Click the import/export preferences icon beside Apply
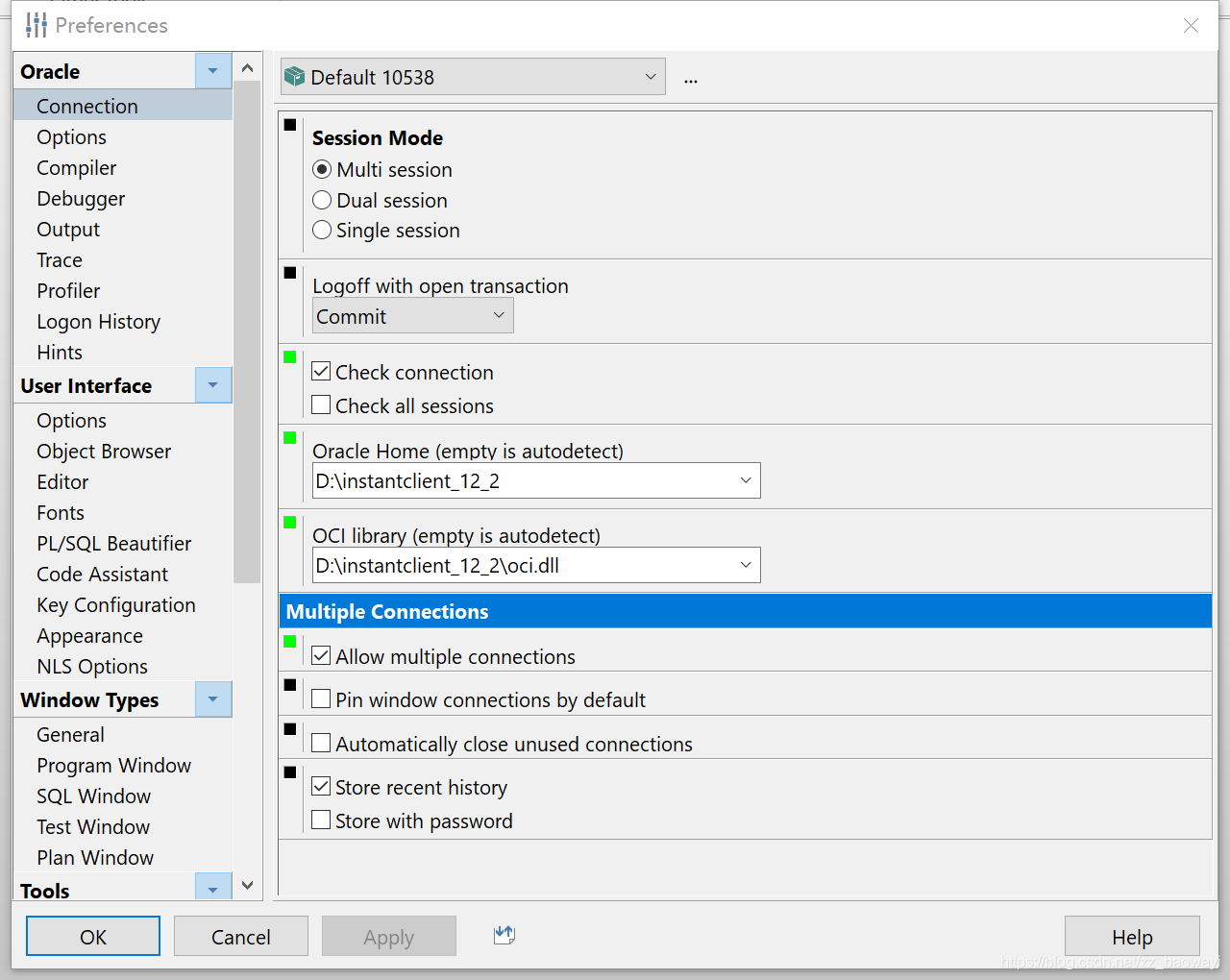 point(504,934)
